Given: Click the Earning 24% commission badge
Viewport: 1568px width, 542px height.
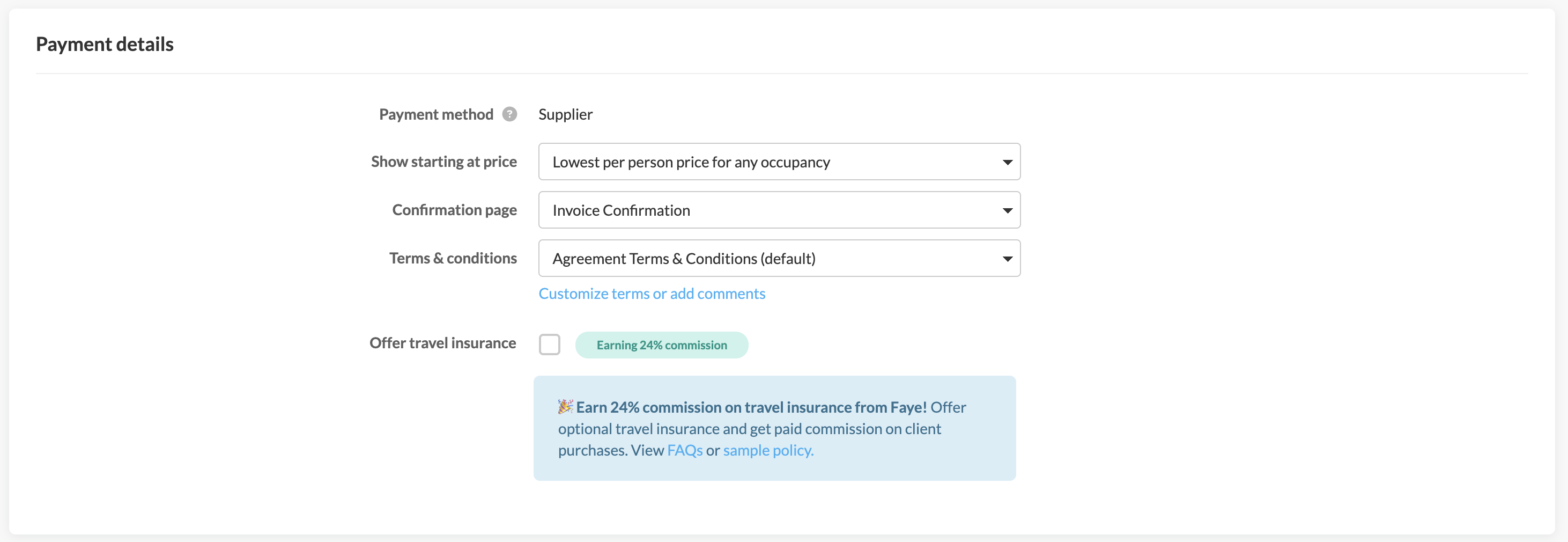Looking at the screenshot, I should [661, 345].
